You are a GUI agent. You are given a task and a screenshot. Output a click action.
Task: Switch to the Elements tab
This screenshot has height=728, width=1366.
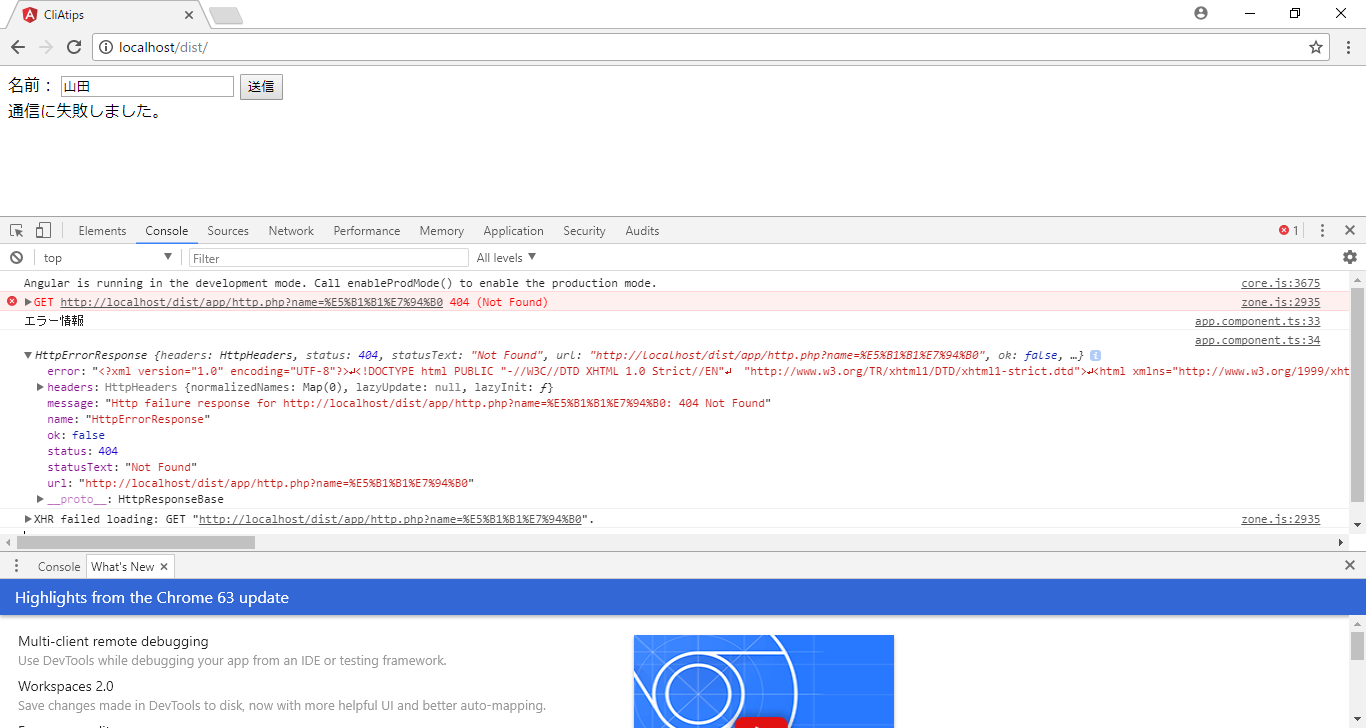pyautogui.click(x=102, y=230)
